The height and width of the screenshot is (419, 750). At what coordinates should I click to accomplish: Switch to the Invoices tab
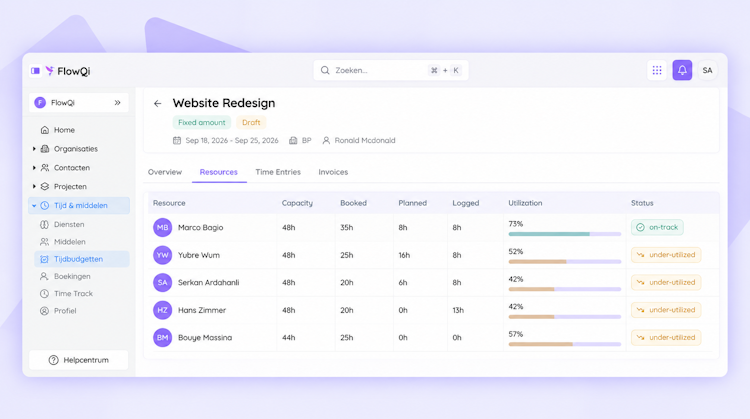(333, 172)
